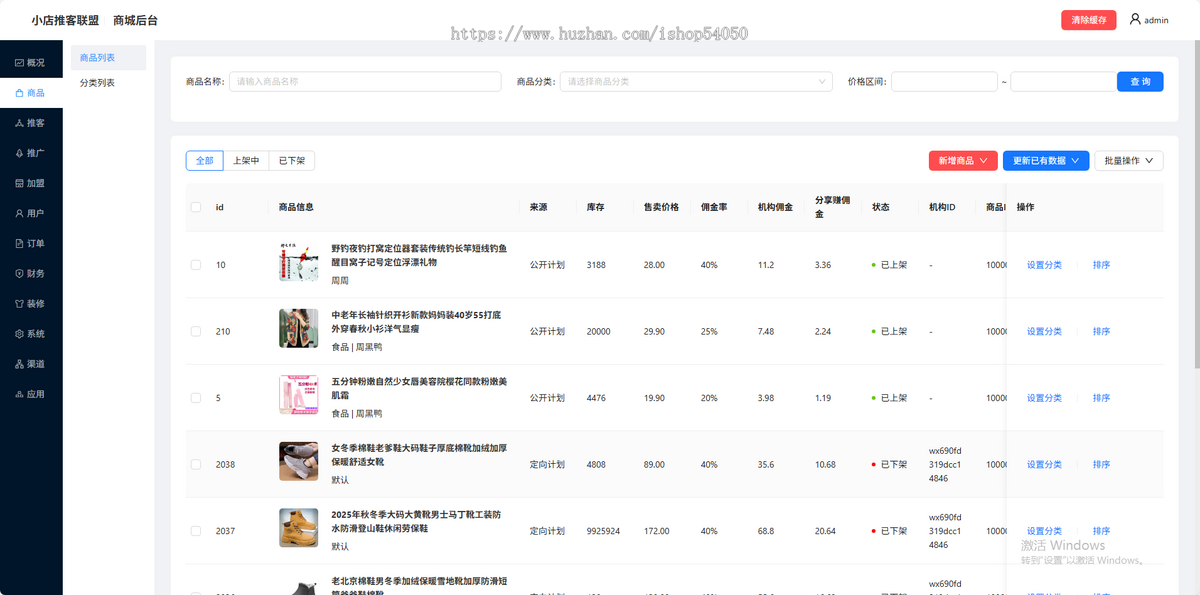Open the 系统 (system) sidebar icon

[x=31, y=333]
